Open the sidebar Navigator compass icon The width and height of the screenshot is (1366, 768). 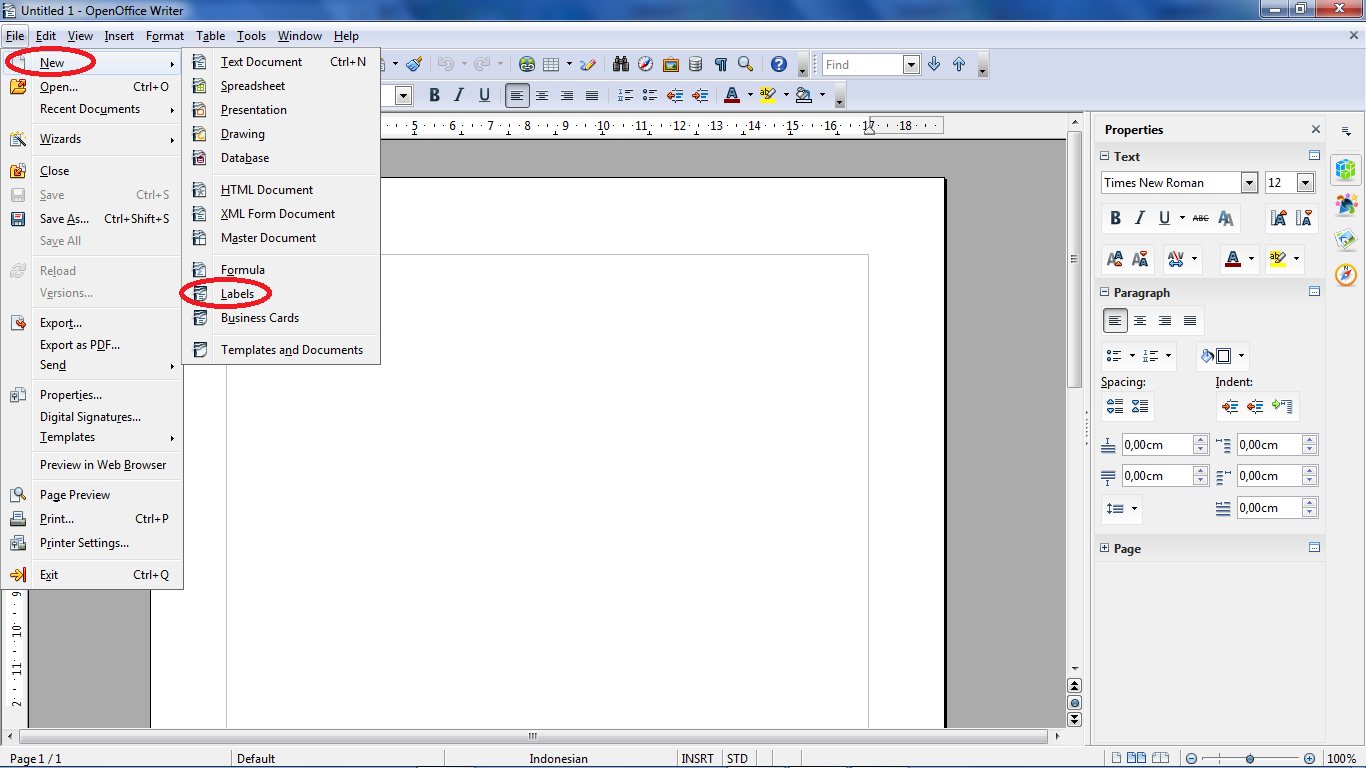(x=1346, y=275)
